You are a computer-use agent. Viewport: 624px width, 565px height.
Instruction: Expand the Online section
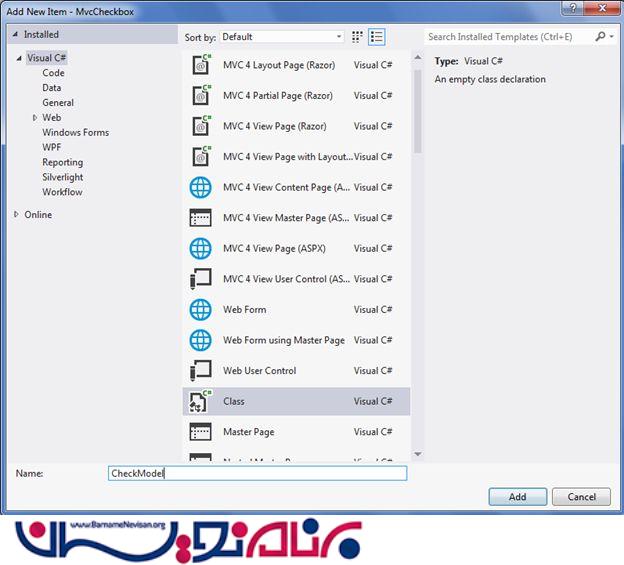pyautogui.click(x=16, y=214)
